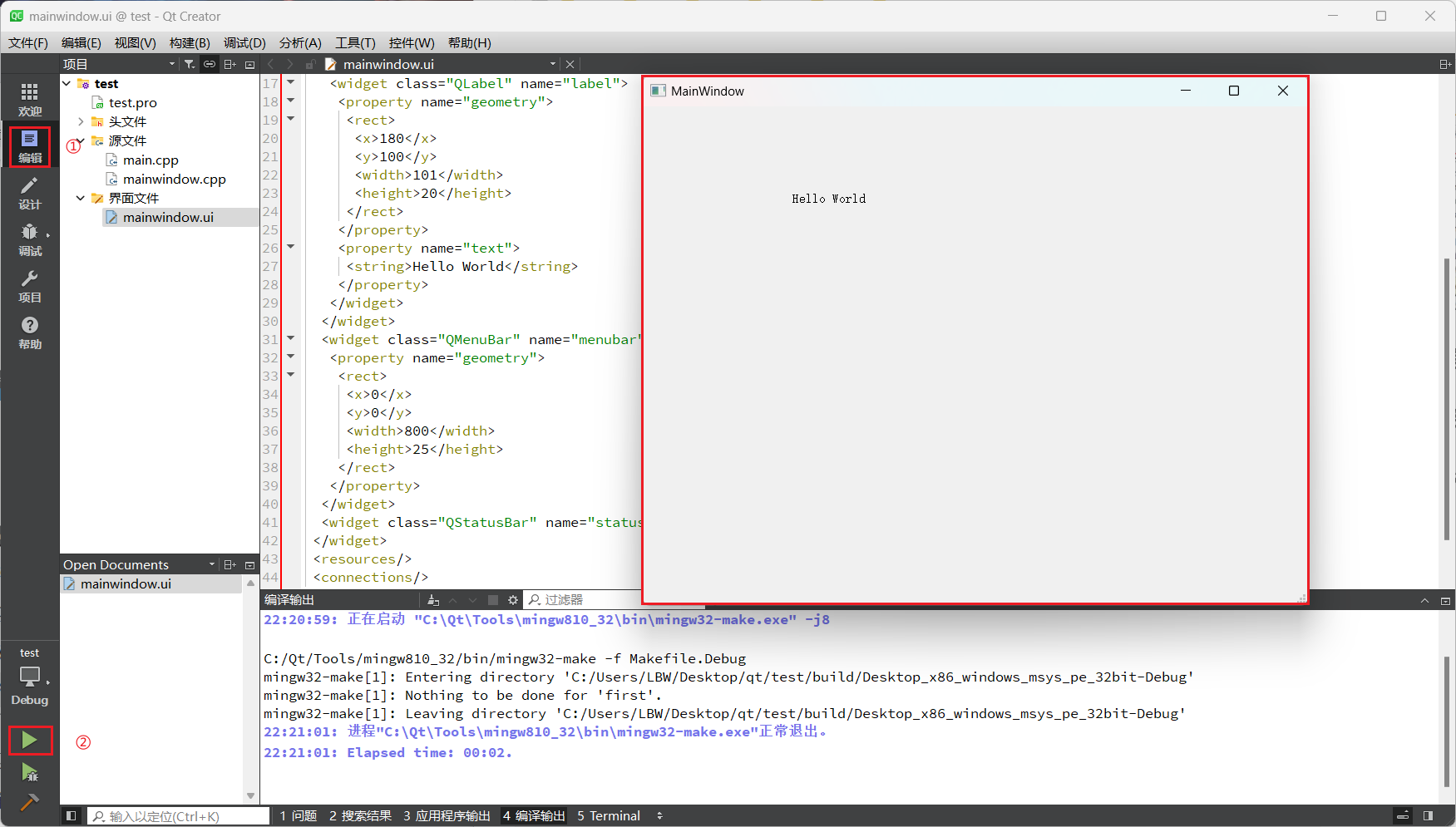Select main.cpp in project tree

(x=151, y=160)
